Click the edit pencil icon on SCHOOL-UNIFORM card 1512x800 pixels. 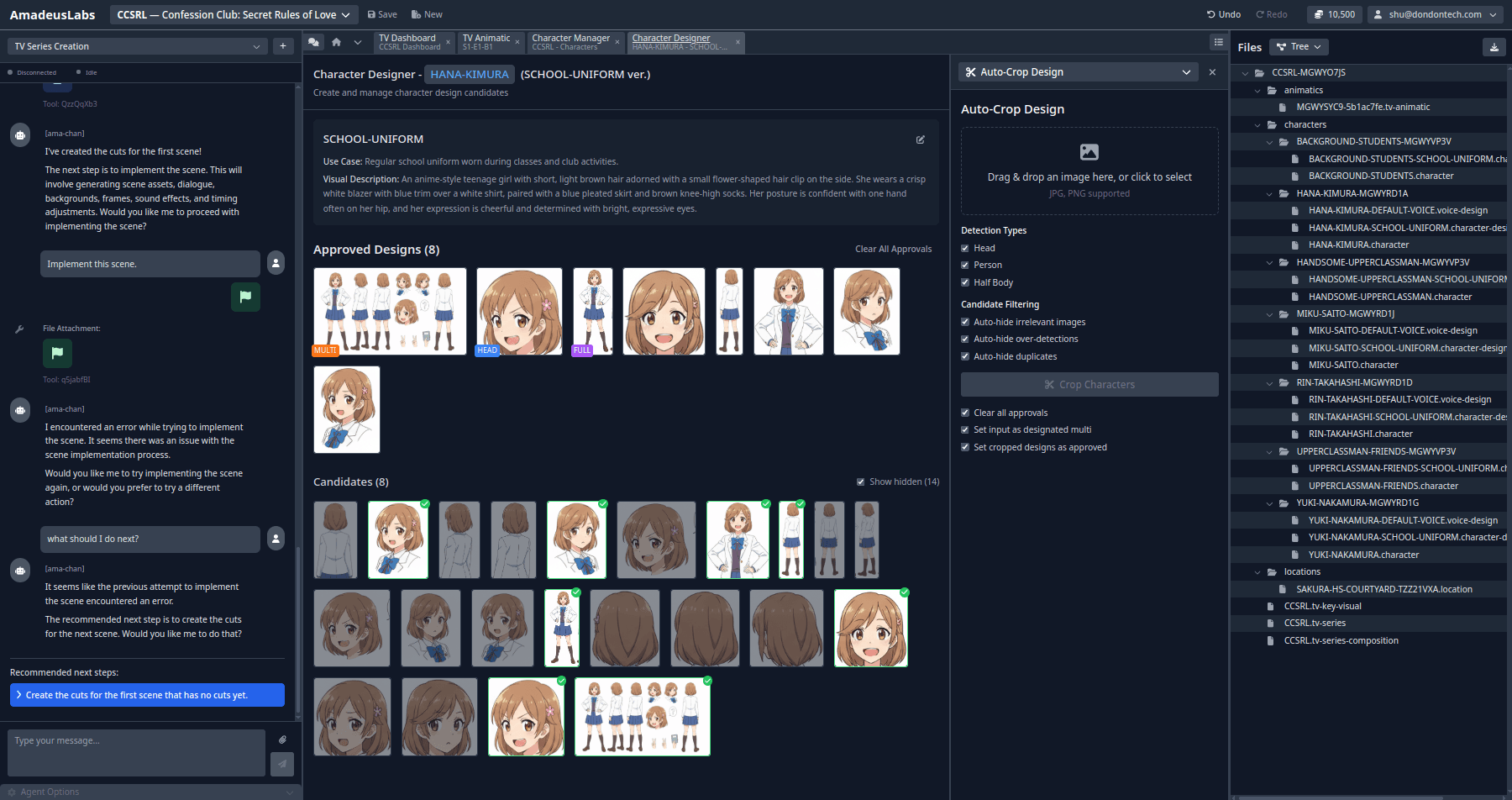click(921, 139)
